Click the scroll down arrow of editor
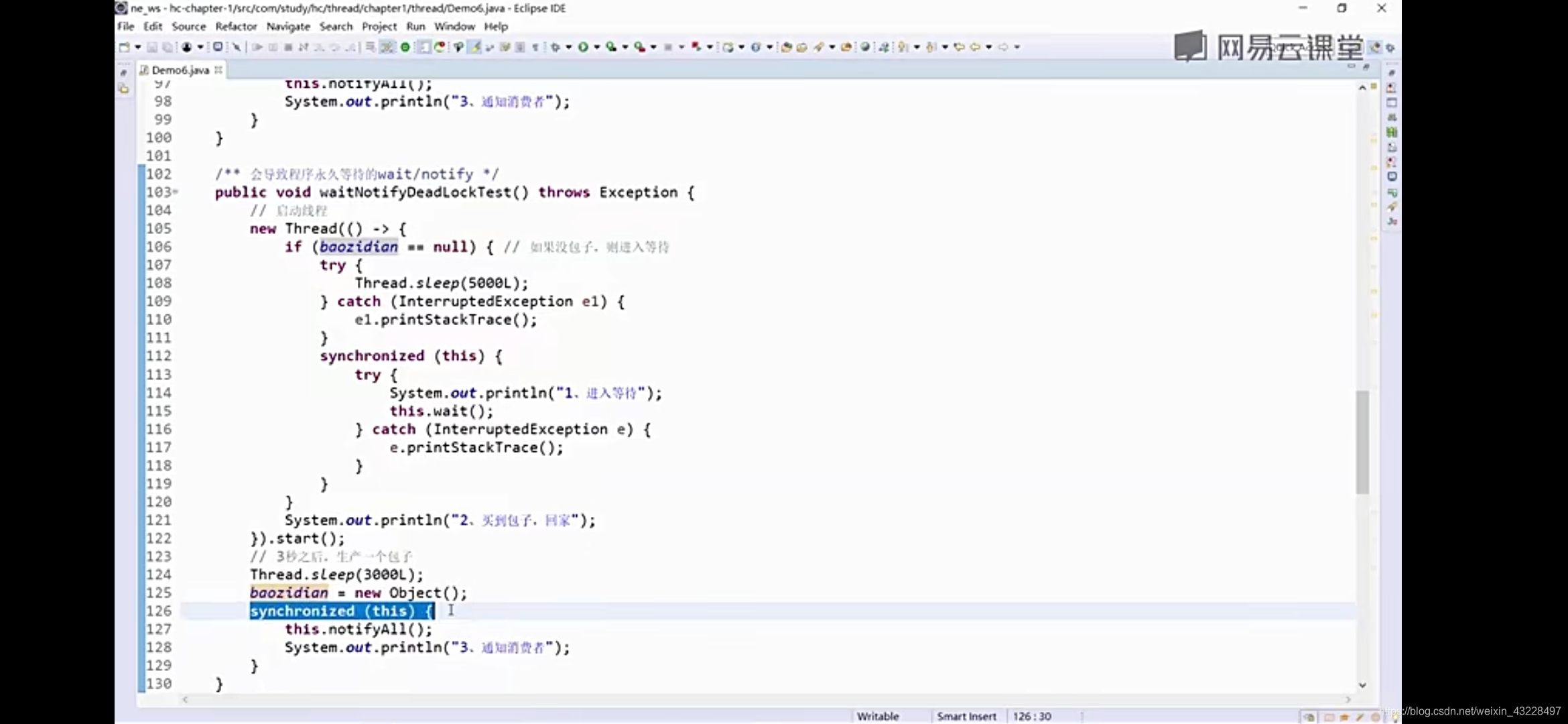Screen dimensions: 1568x724 pyautogui.click(x=1362, y=685)
